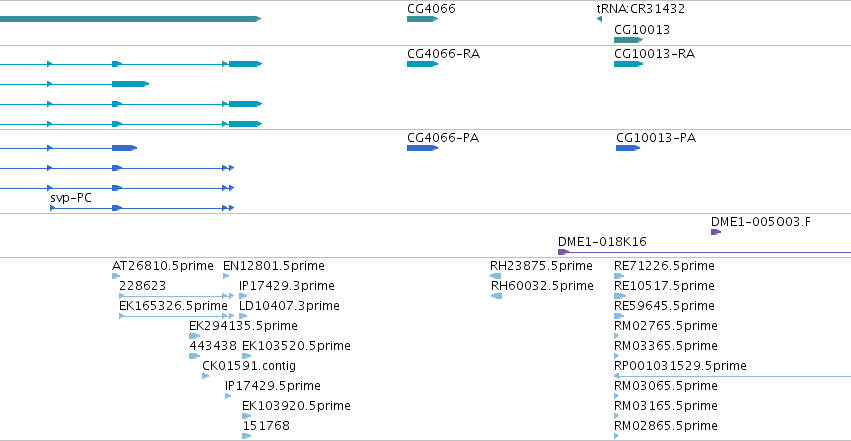Select the LD10407.3prime arrow glyph
This screenshot has height=441, width=851.
pos(243,316)
